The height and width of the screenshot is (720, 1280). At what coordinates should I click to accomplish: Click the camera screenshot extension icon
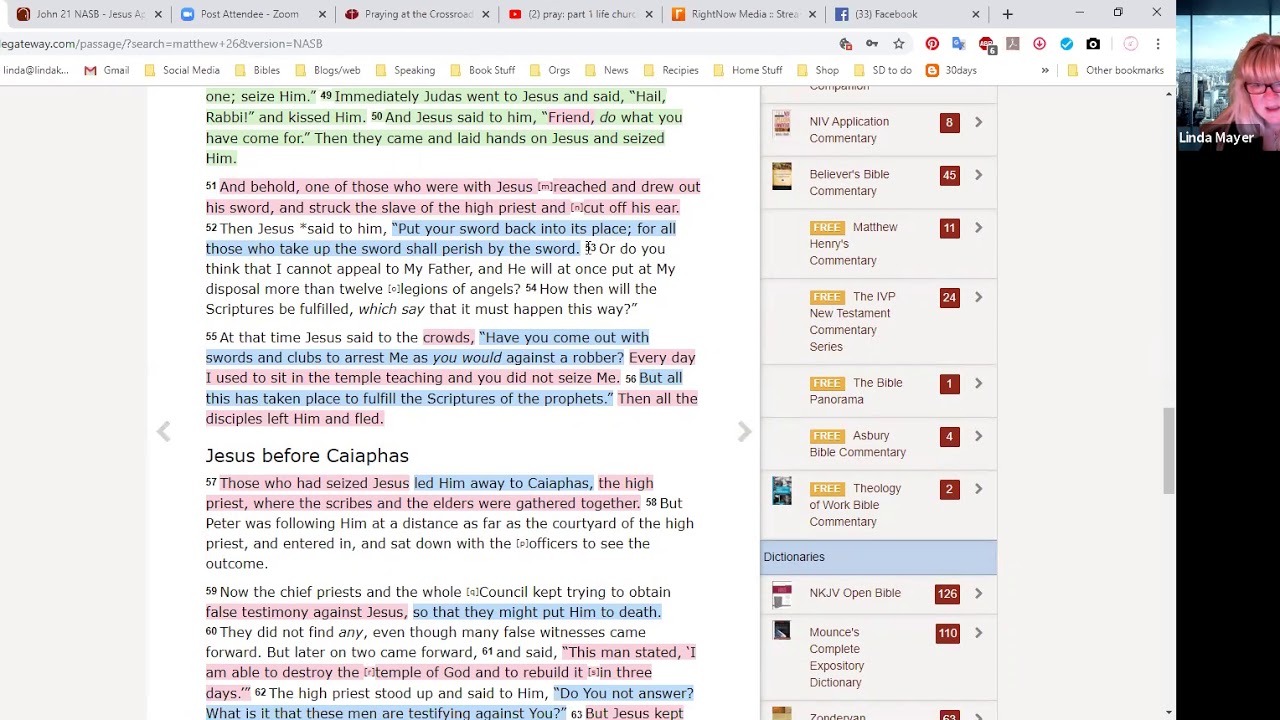point(1093,44)
